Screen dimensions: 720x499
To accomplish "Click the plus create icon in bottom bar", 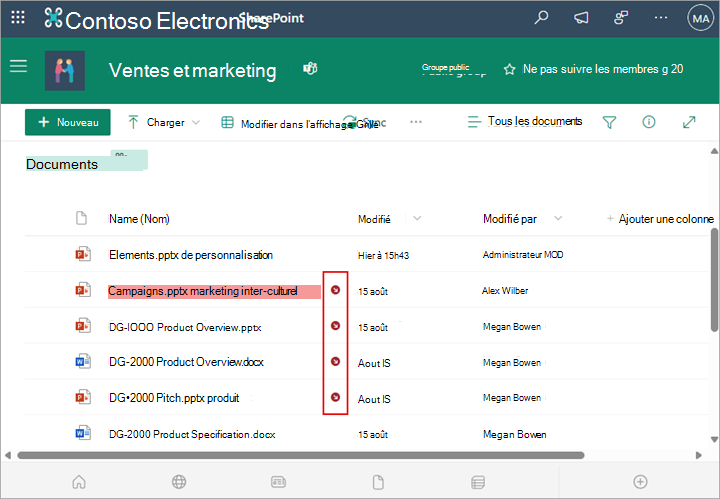I will (x=640, y=482).
